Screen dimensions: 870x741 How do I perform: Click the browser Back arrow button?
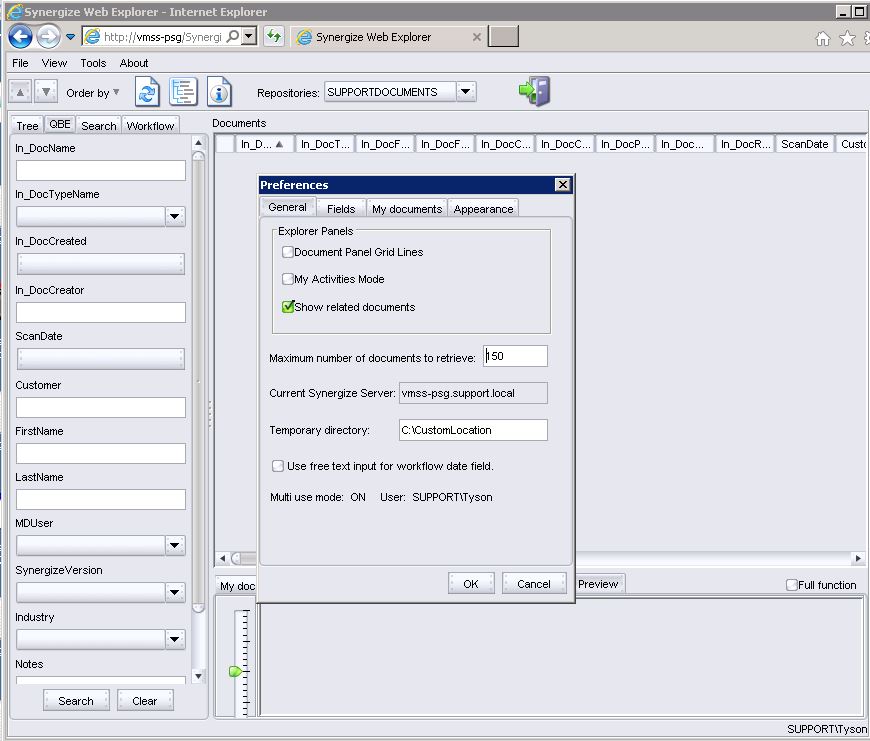21,37
